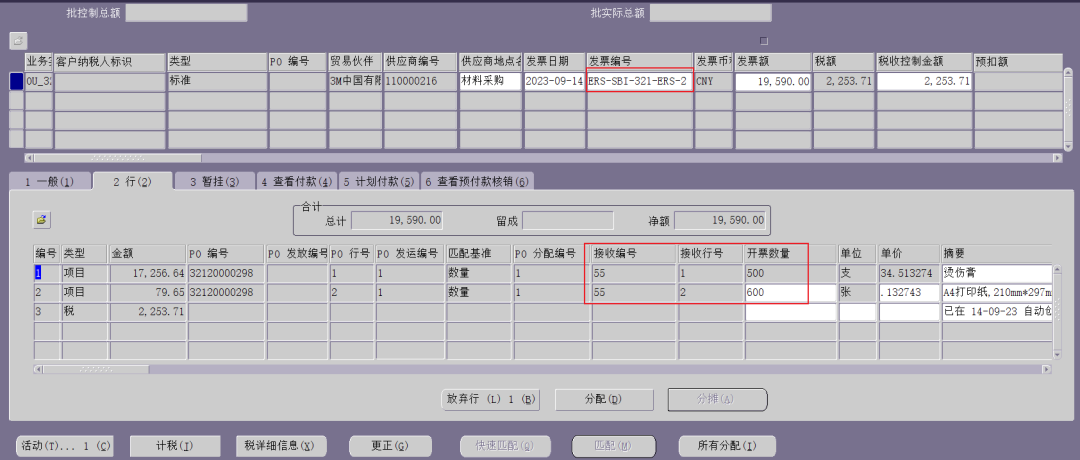Toggle the small checkbox above invoice columns
This screenshot has height=460, width=1080.
click(x=763, y=41)
